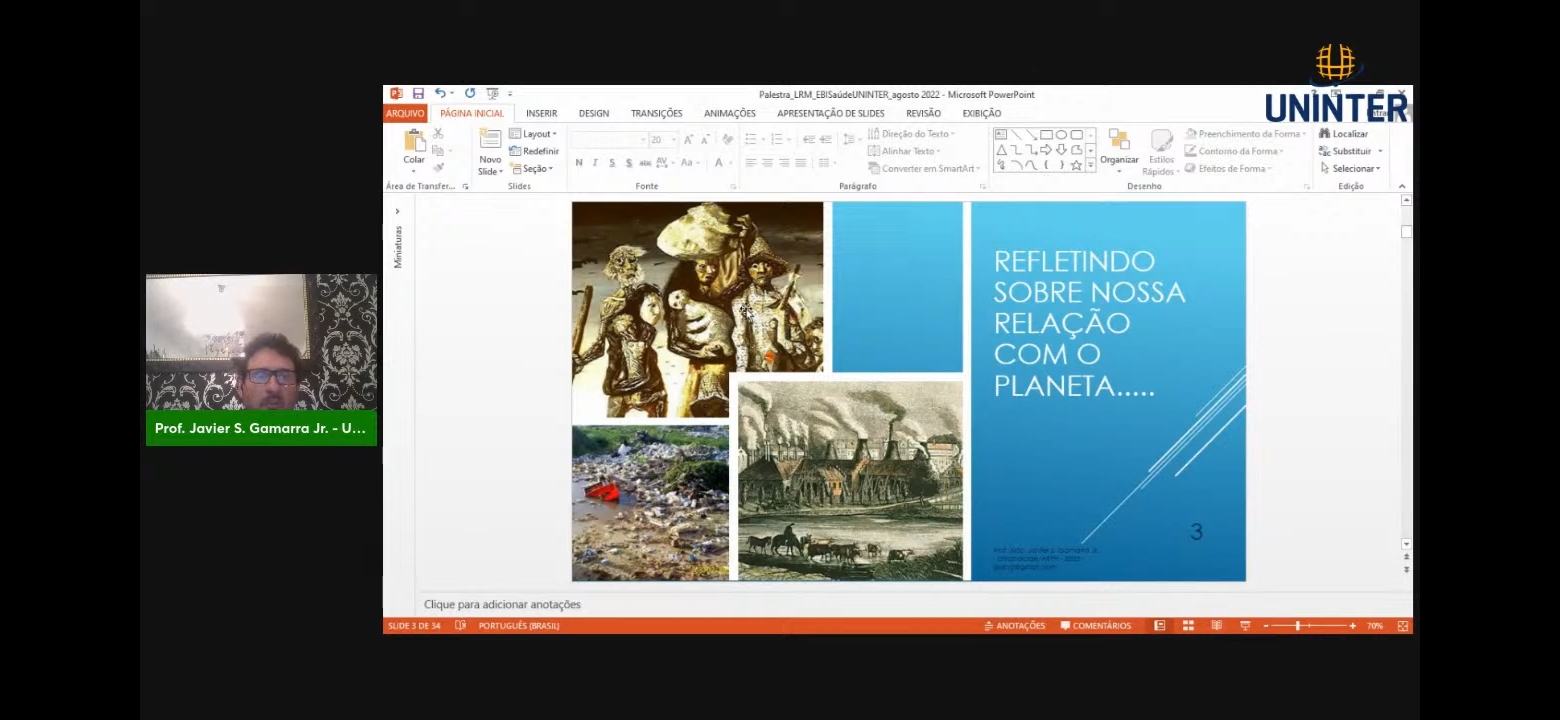Open the Layout dropdown
This screenshot has width=1560, height=720.
point(533,134)
